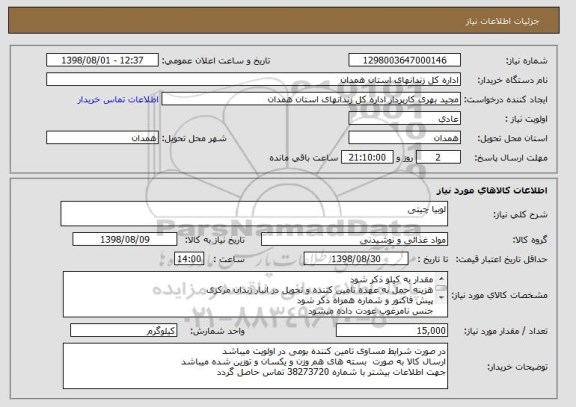The height and width of the screenshot is (407, 576).
Task: Click the label مشخصات کالای مورد نیاز
Action: [499, 295]
